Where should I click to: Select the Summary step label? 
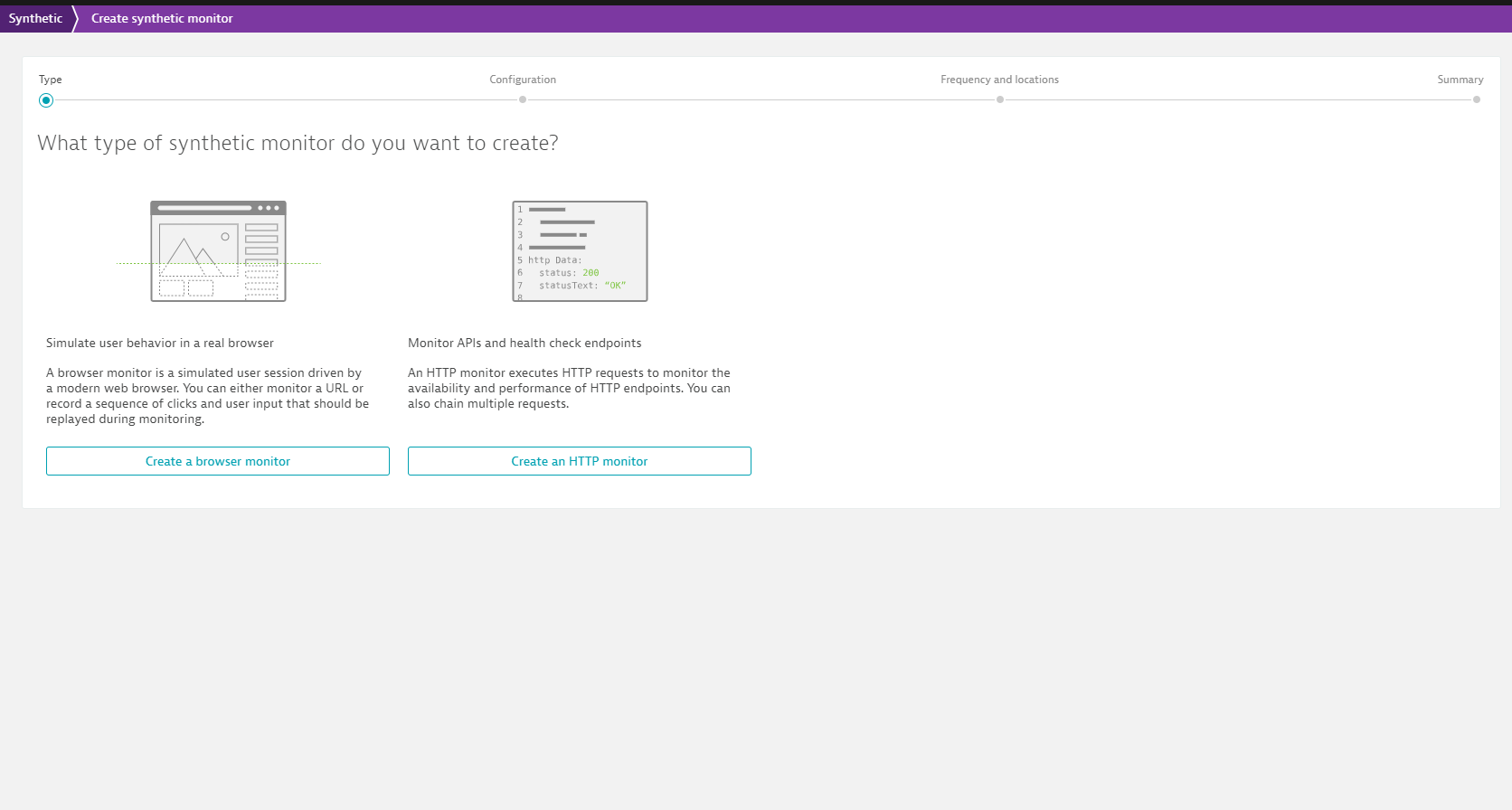coord(1460,80)
